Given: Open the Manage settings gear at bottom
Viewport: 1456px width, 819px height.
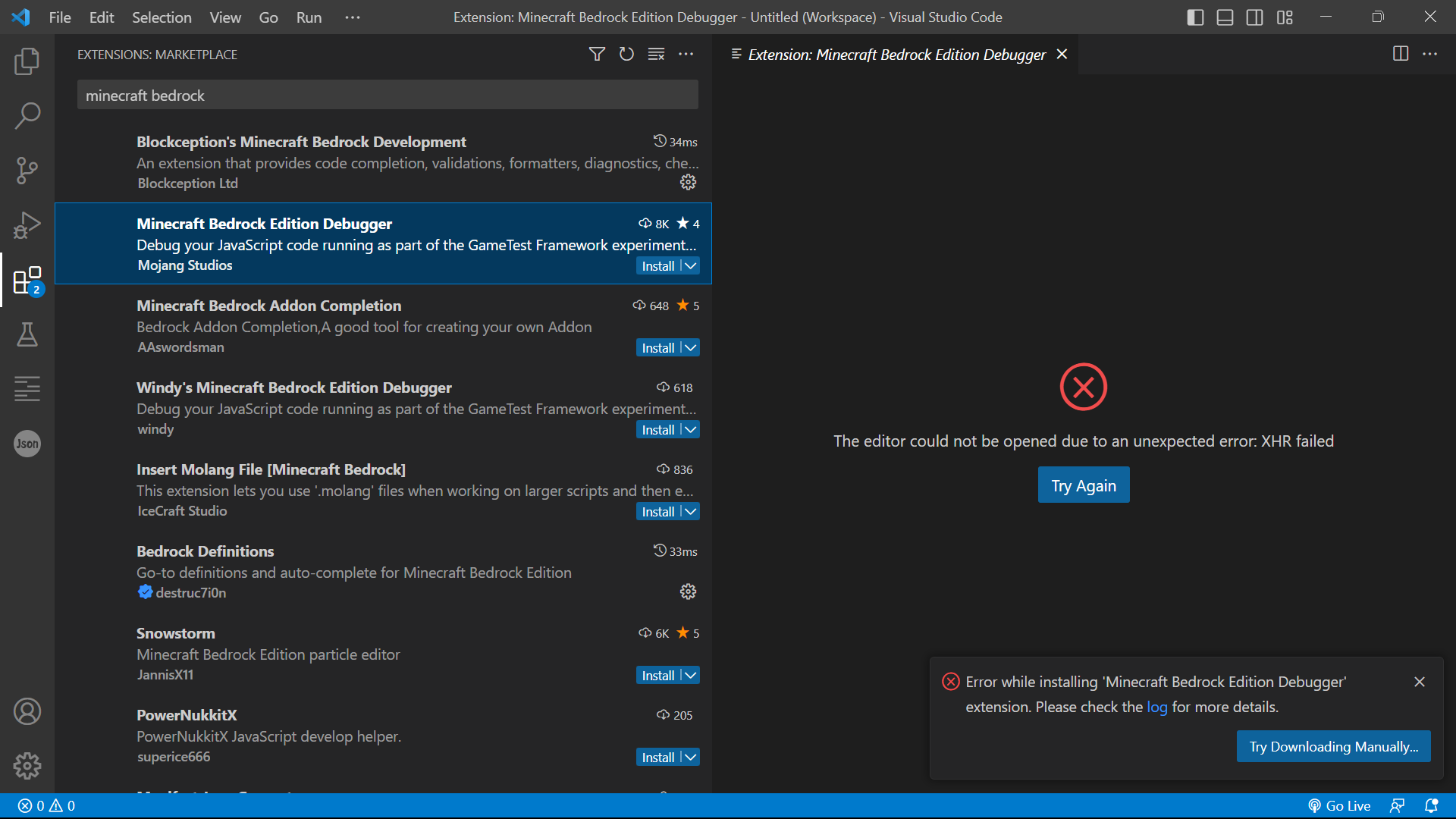Looking at the screenshot, I should (x=27, y=766).
